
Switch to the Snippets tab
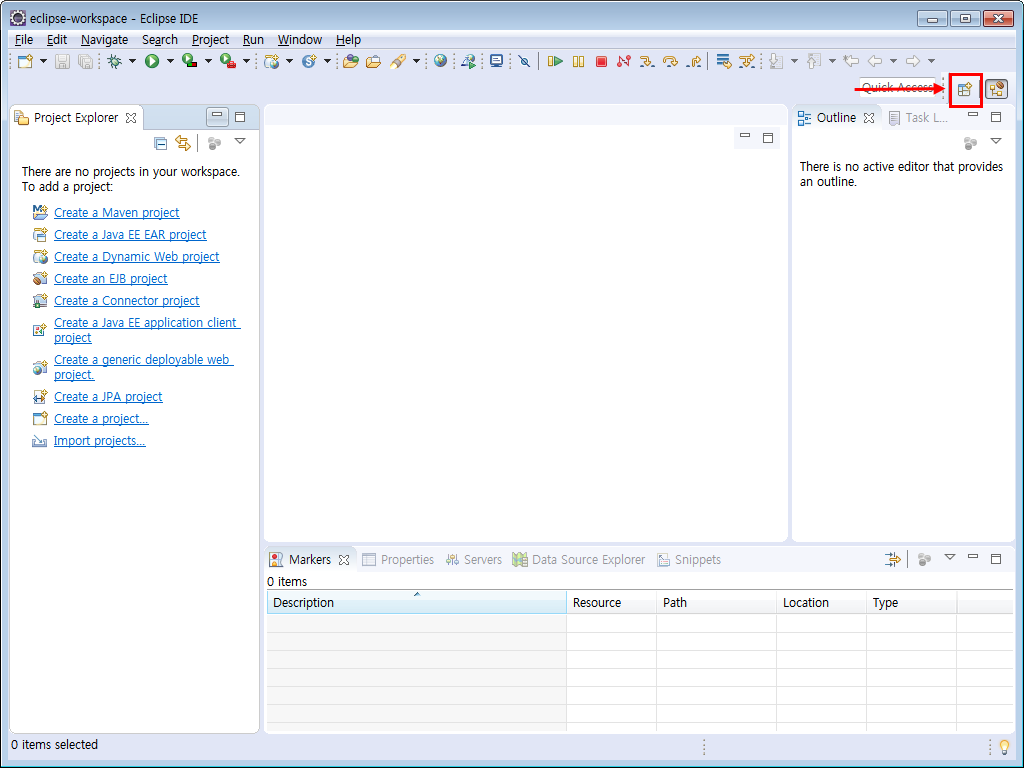[x=689, y=560]
